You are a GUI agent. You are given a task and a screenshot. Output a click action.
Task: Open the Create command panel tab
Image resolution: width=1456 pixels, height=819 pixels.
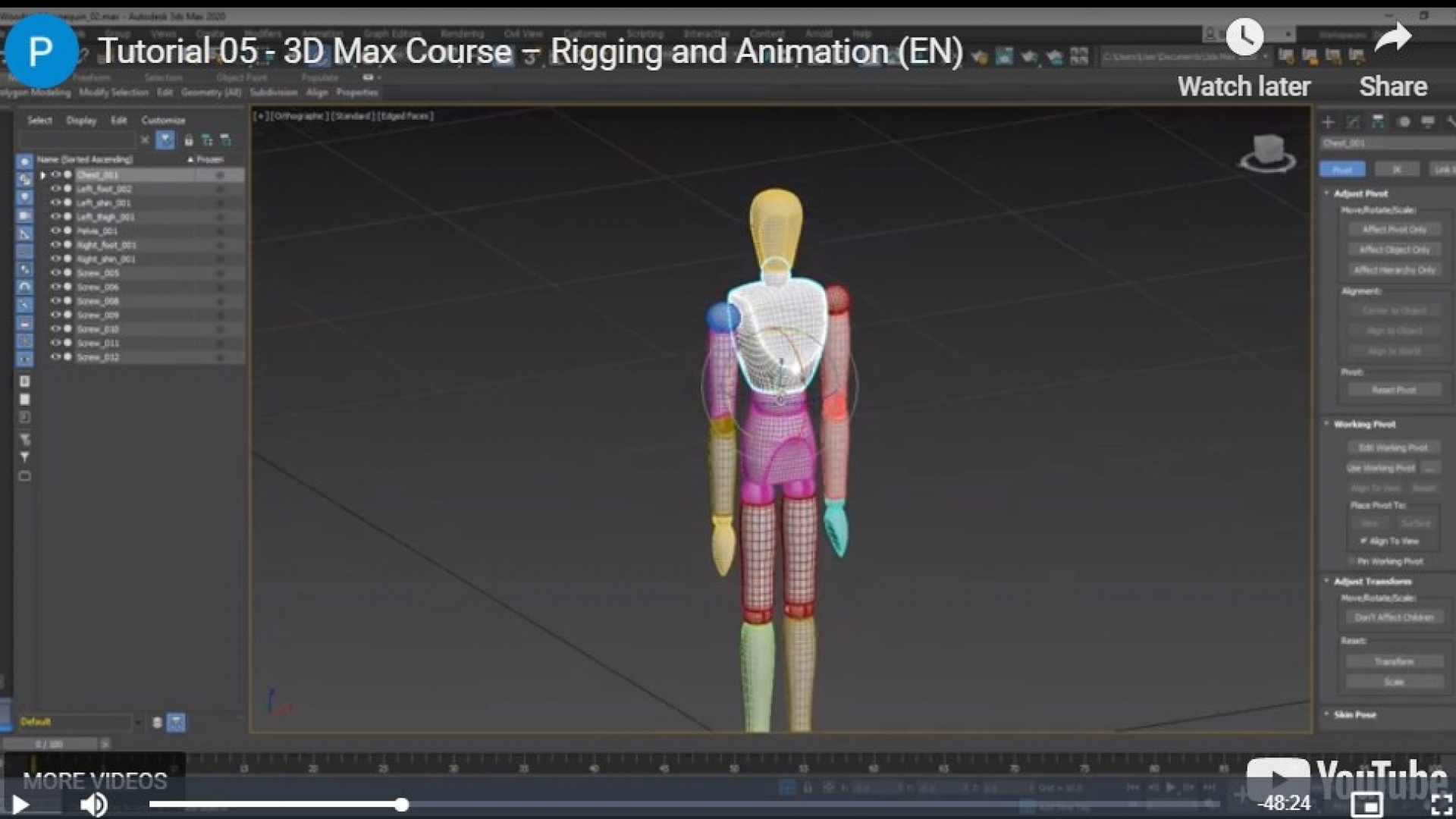pos(1328,122)
